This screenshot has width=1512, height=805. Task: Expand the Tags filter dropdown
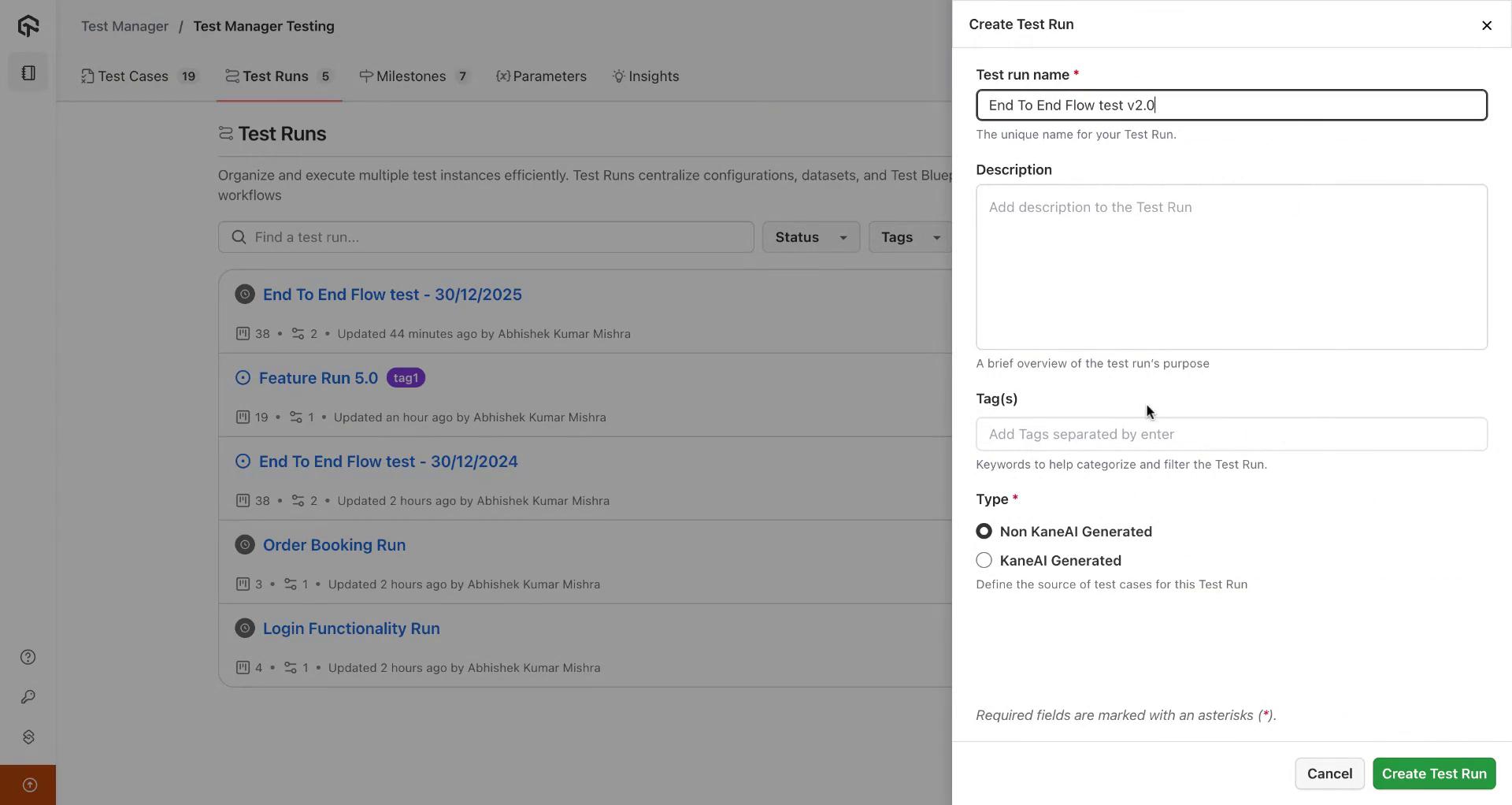pyautogui.click(x=910, y=237)
